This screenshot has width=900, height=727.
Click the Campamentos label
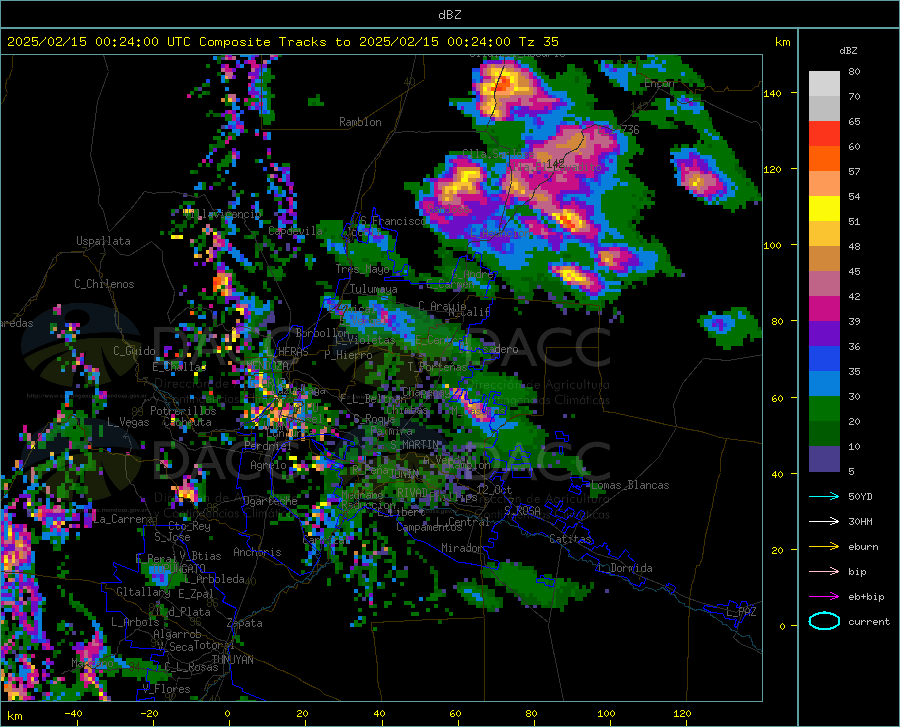coord(429,527)
